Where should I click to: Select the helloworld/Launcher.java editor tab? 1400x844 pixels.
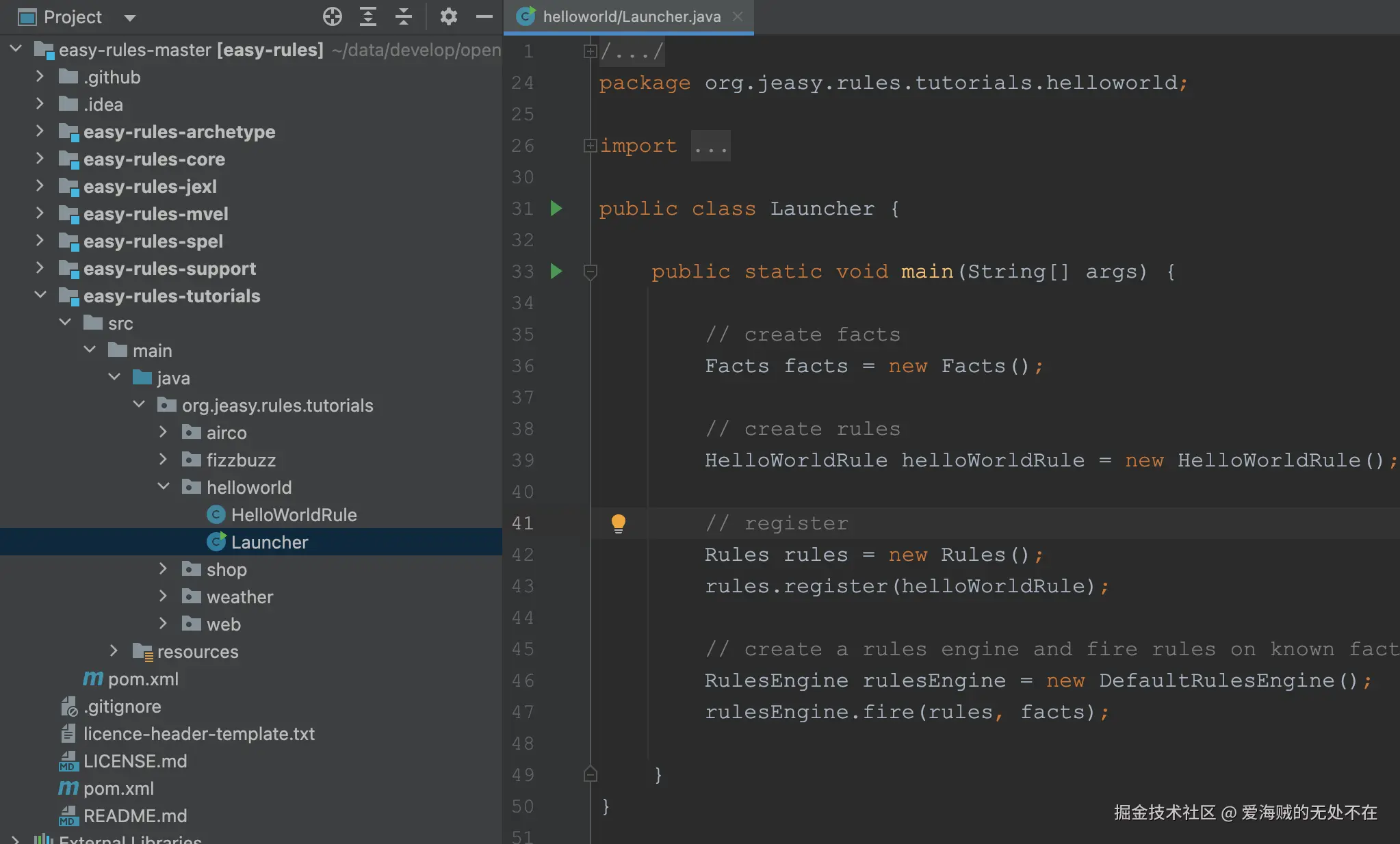coord(631,16)
